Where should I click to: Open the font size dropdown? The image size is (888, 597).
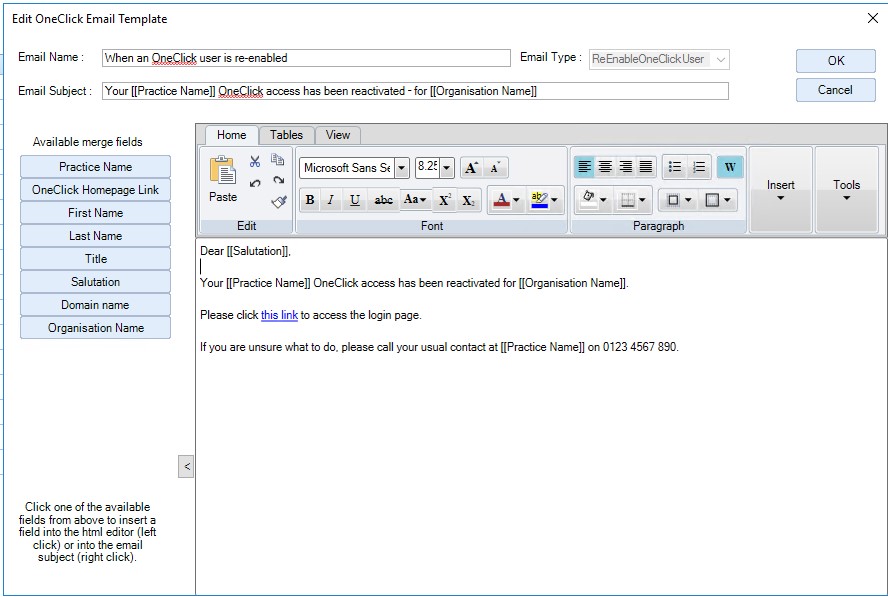[x=446, y=168]
